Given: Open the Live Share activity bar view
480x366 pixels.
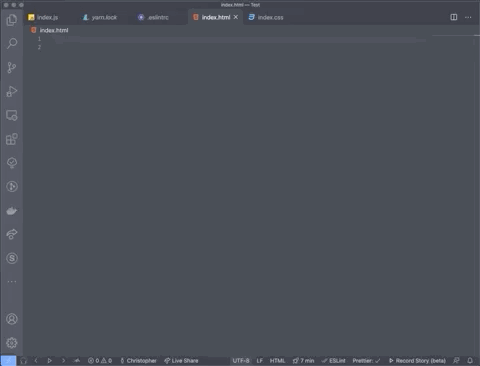Looking at the screenshot, I should click(x=12, y=234).
